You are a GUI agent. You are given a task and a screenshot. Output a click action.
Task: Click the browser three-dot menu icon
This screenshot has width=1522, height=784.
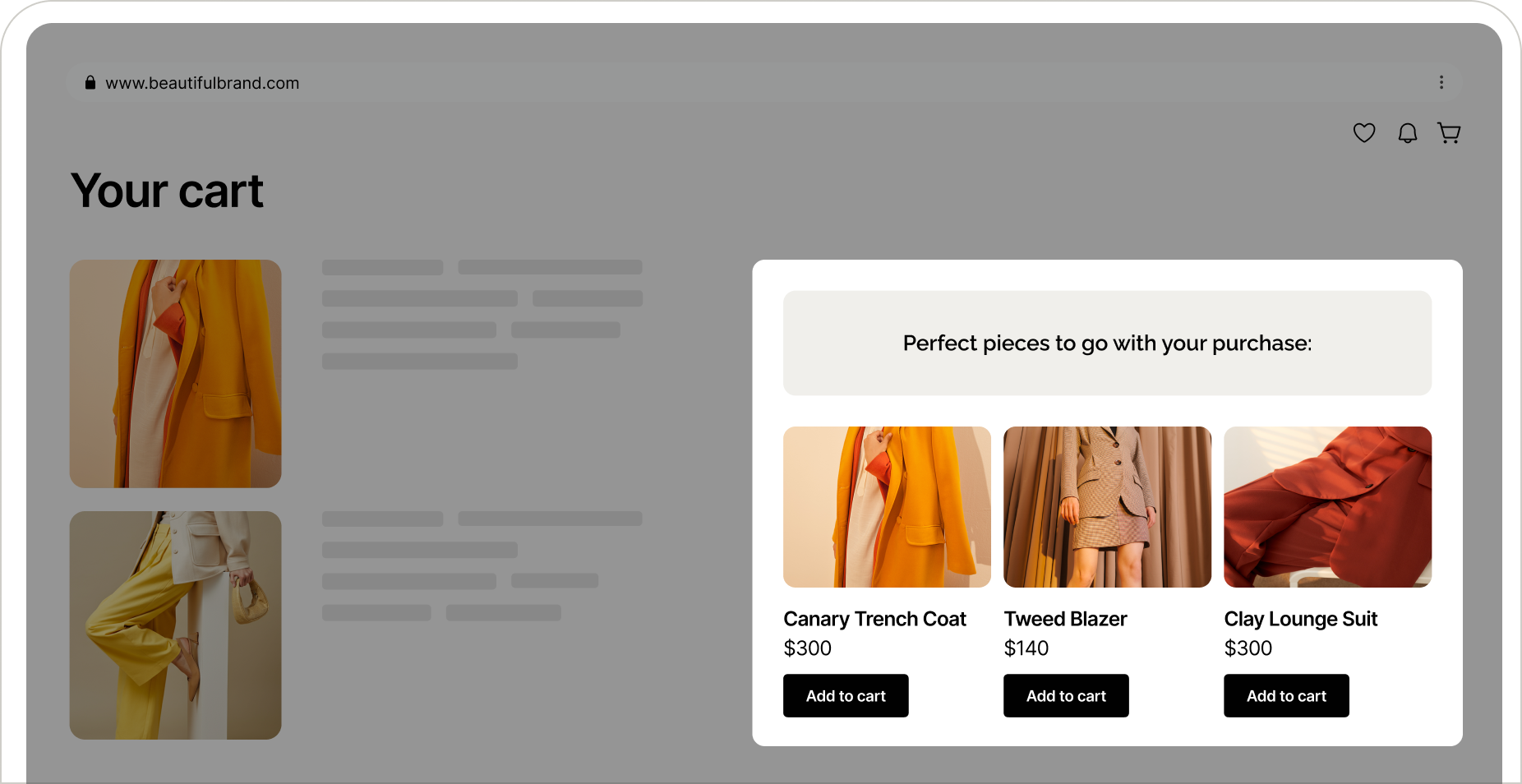pos(1441,82)
